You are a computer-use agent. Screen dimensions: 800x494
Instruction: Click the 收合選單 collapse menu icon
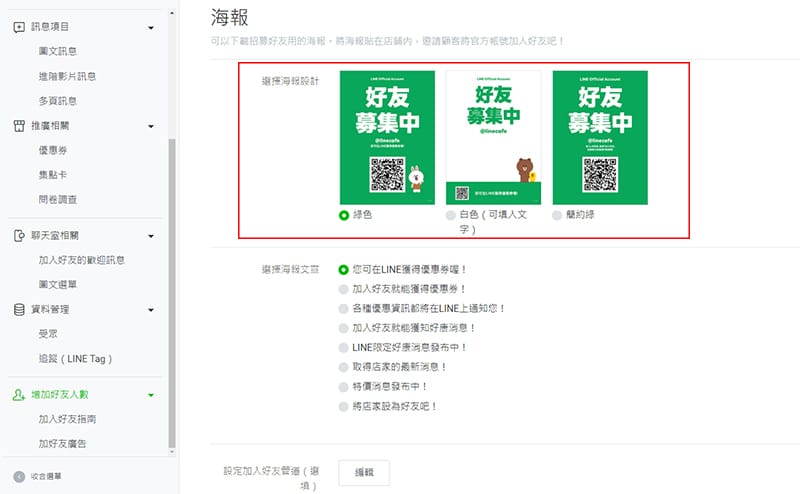tap(19, 477)
